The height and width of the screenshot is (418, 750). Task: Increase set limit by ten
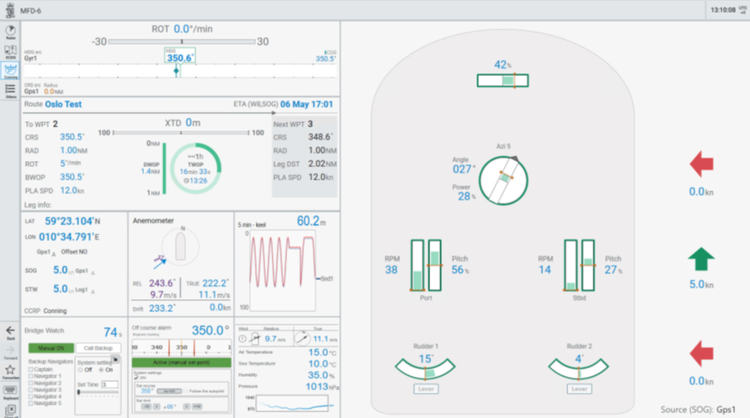tap(197, 407)
